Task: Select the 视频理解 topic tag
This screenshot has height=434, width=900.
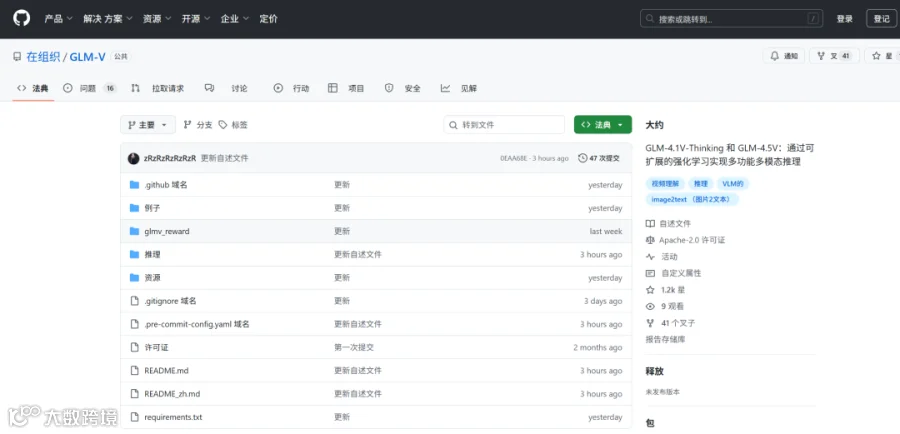Action: click(665, 184)
